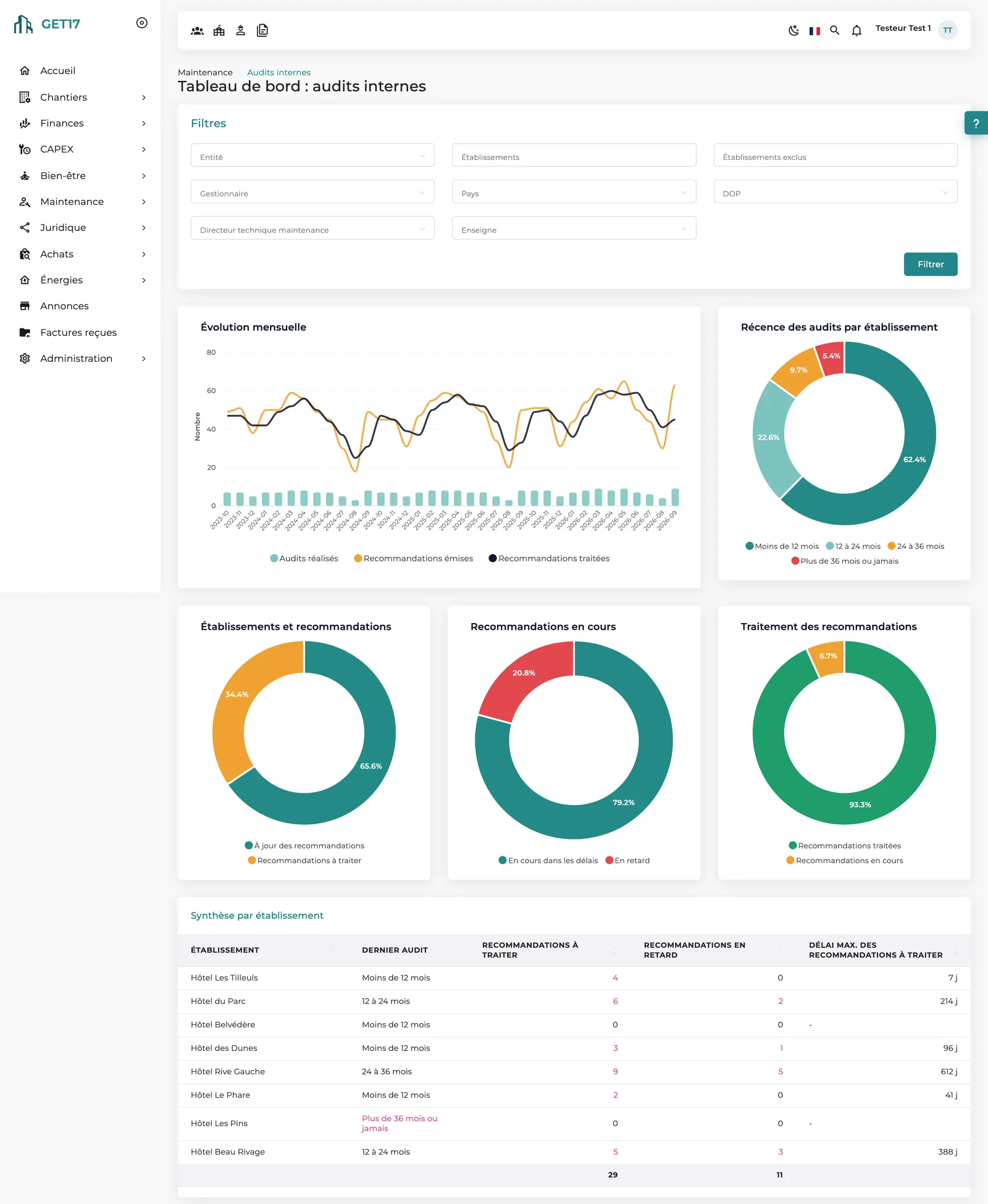Click the help question mark tab

point(976,123)
